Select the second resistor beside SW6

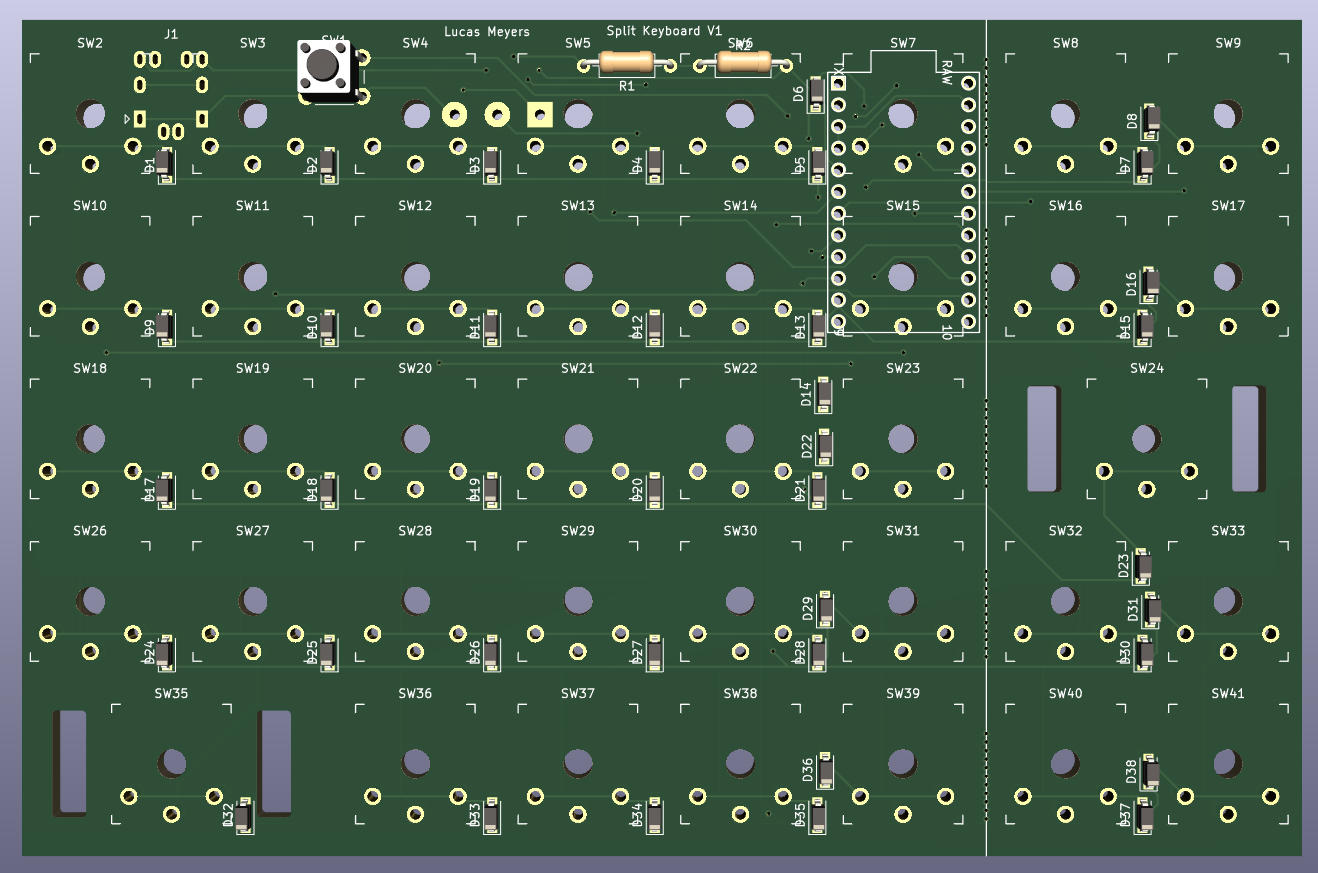(x=743, y=62)
